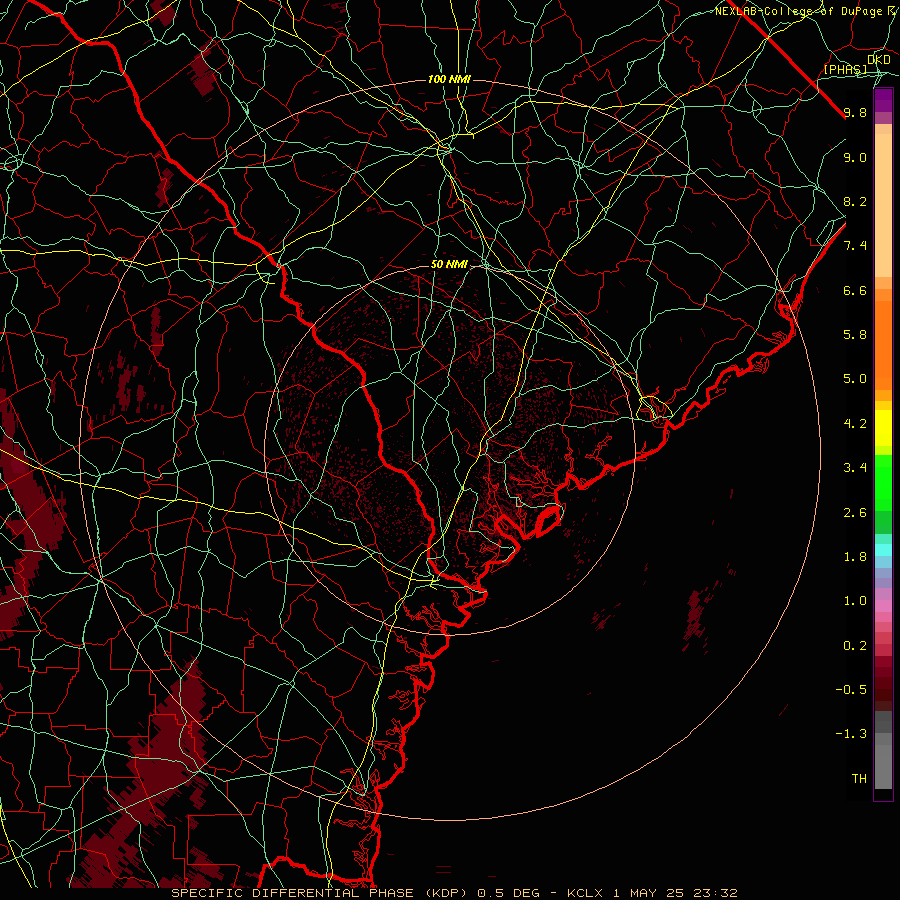Click the 9.8 value on the legend

855,112
